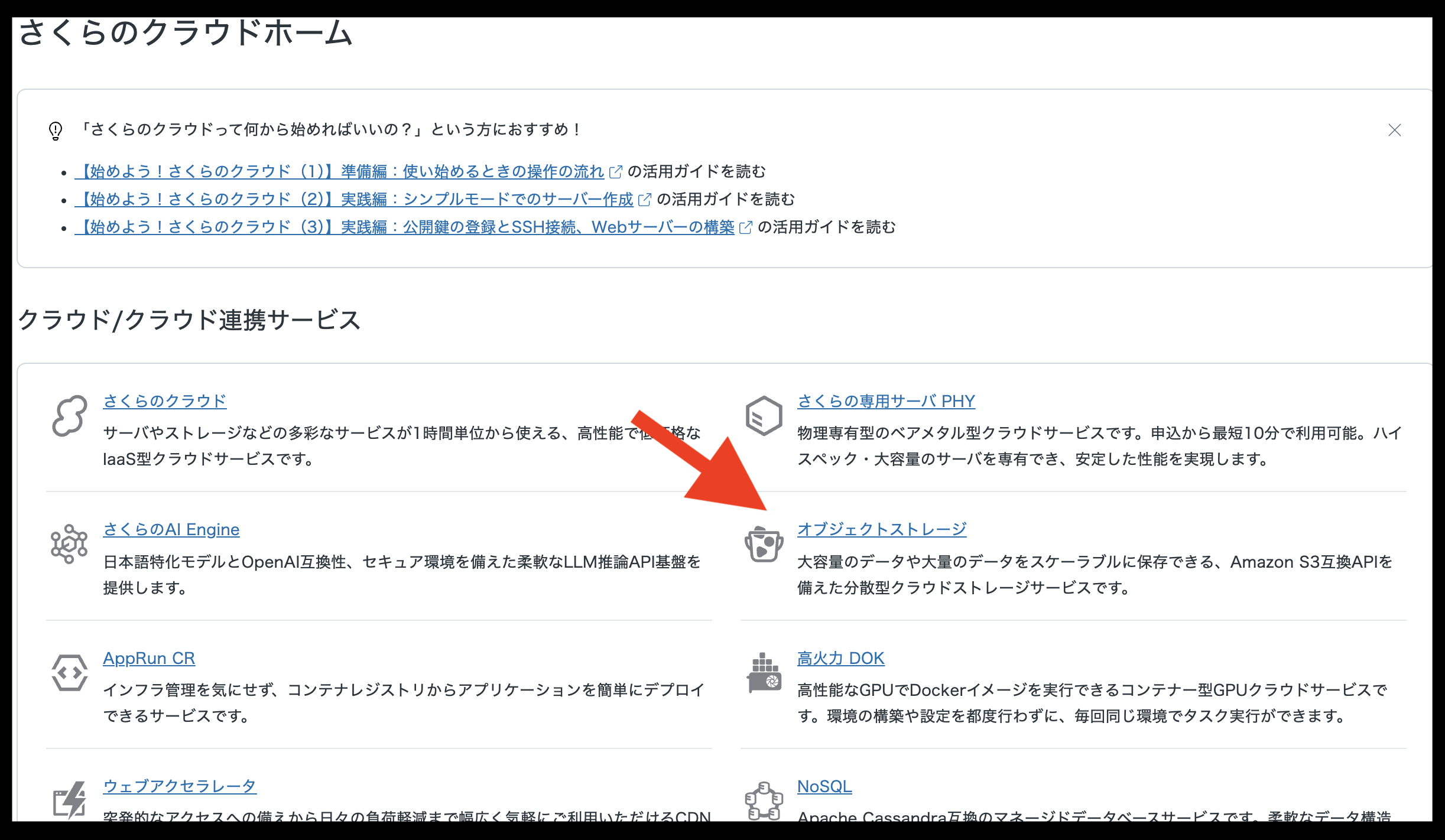Open the さくらのクラウド link

(x=164, y=401)
